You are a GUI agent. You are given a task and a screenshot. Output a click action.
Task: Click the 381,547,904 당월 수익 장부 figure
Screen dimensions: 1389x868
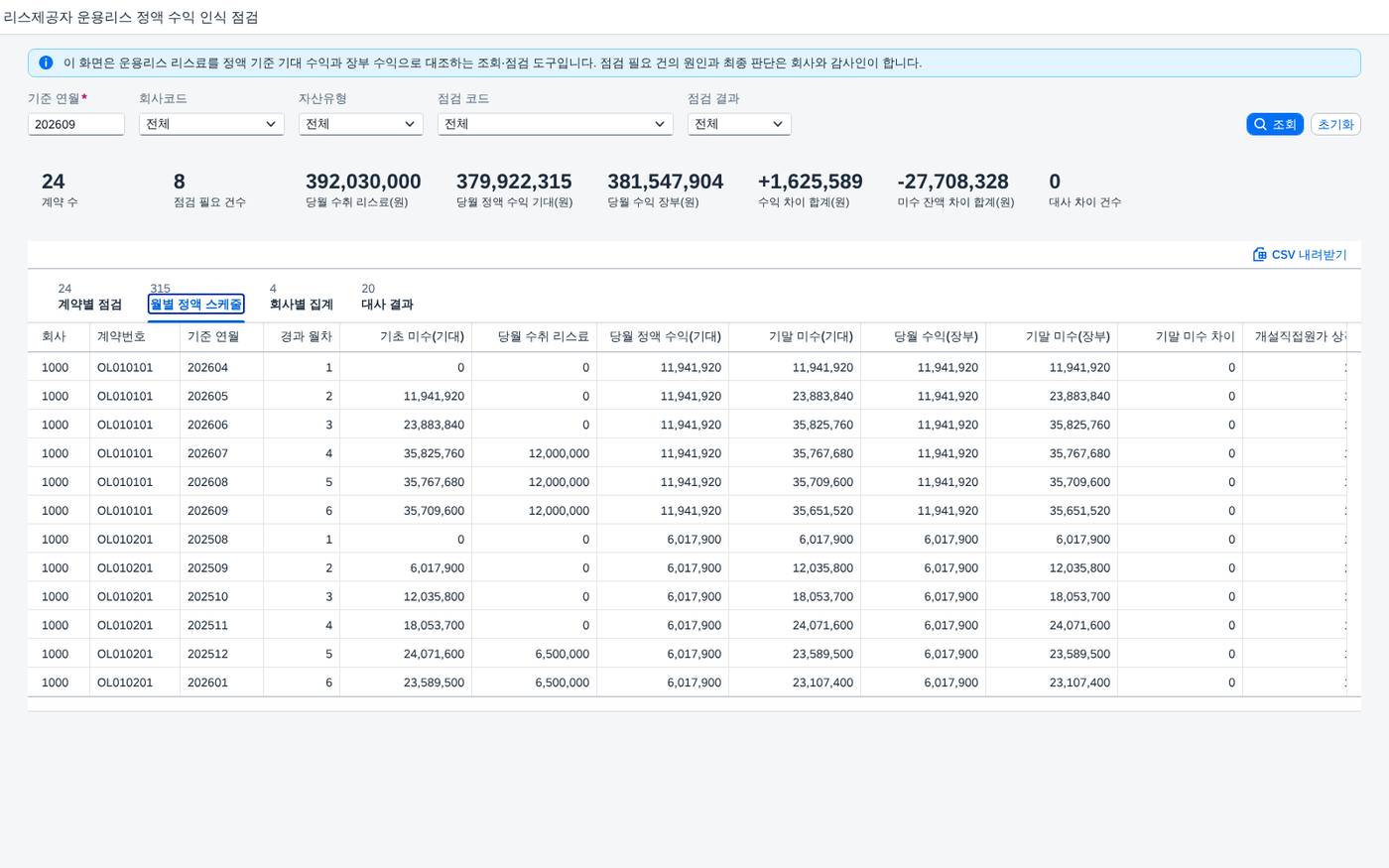coord(665,182)
